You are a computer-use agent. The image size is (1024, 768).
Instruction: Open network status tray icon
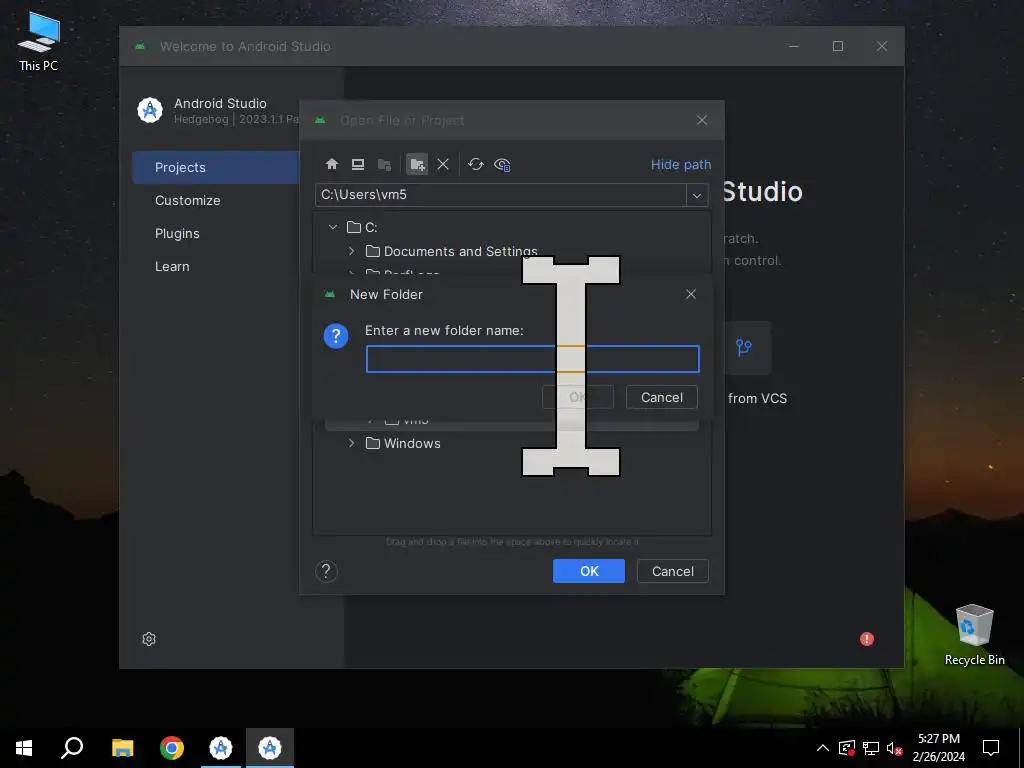coord(871,748)
